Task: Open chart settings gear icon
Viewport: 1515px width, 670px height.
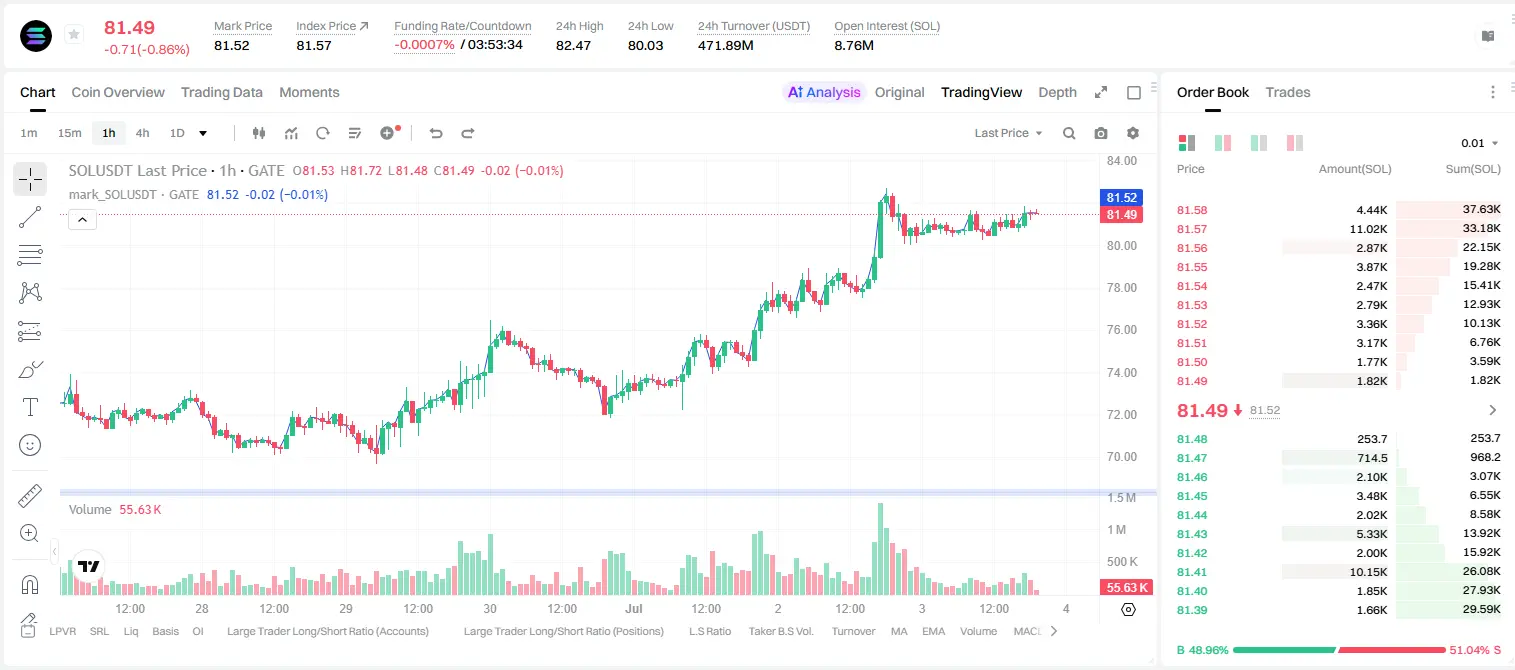Action: click(x=1133, y=133)
